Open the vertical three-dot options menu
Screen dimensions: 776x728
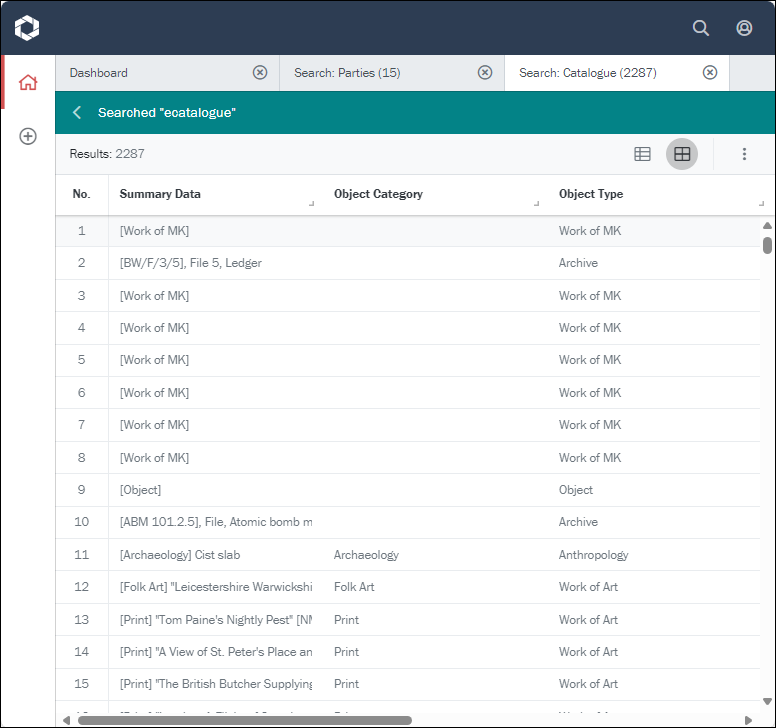tap(744, 154)
